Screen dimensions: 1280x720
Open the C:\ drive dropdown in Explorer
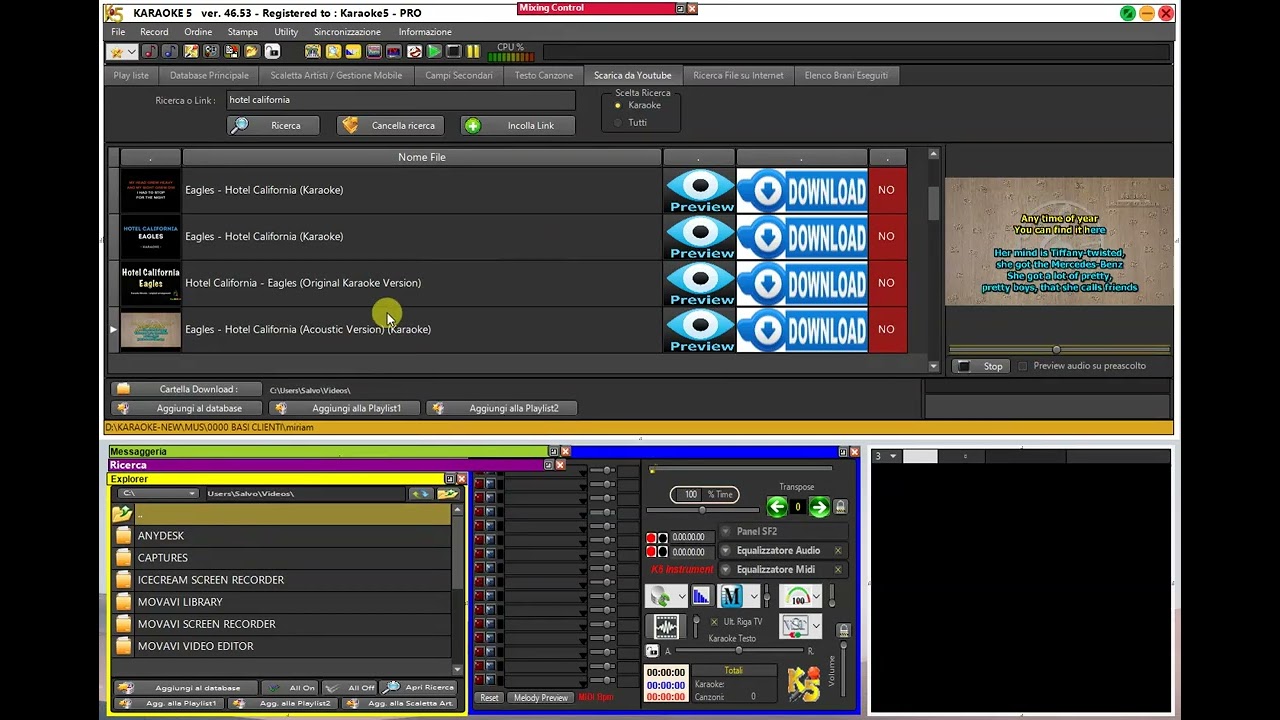[158, 494]
